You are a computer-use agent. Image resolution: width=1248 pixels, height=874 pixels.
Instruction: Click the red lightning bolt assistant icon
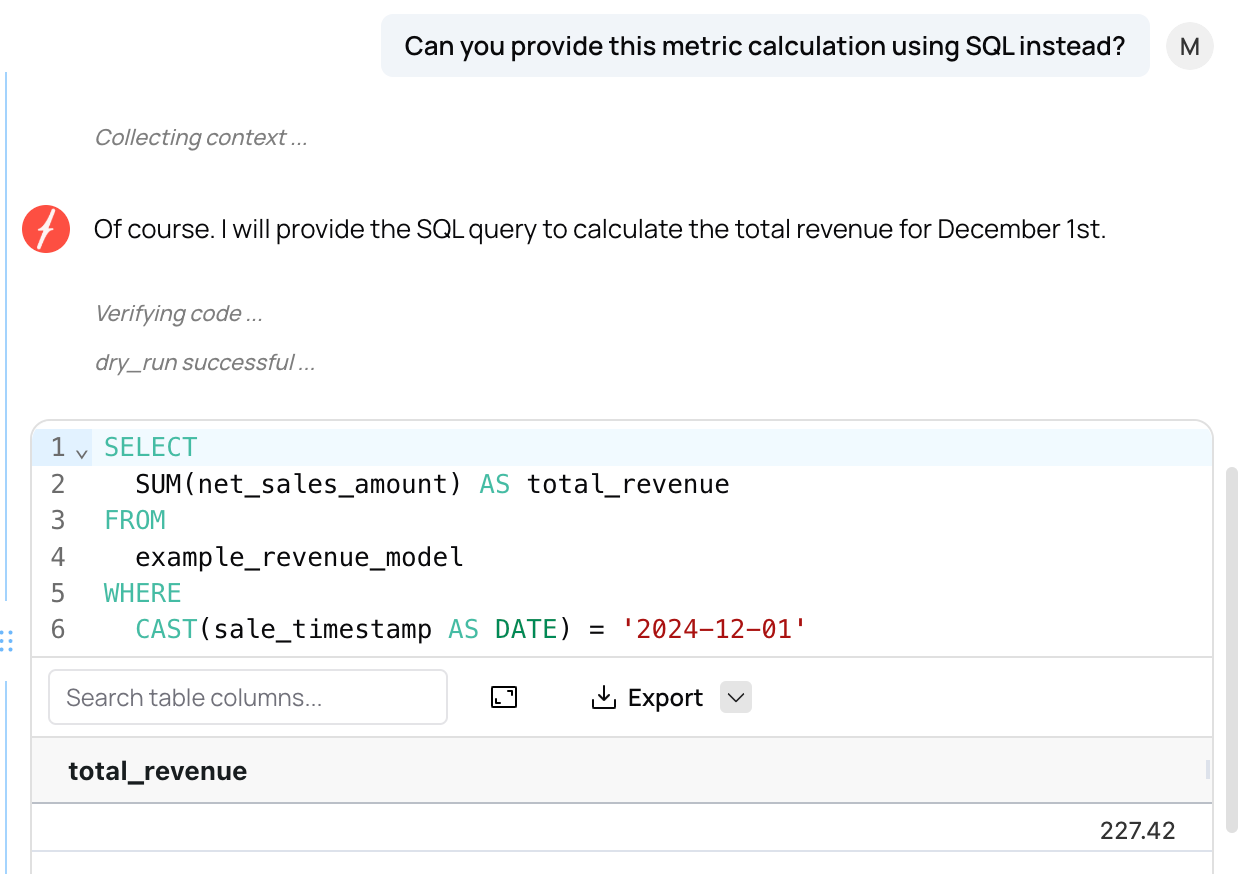point(46,229)
